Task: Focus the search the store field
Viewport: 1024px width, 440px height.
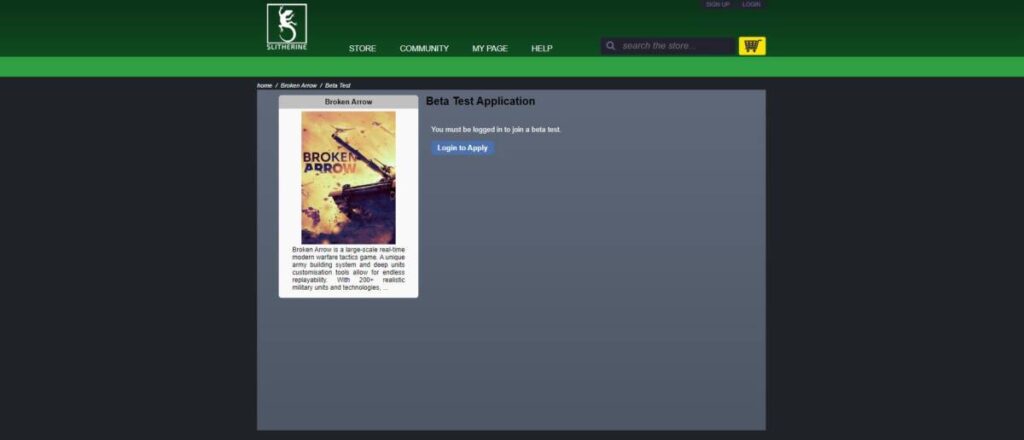Action: pos(675,46)
